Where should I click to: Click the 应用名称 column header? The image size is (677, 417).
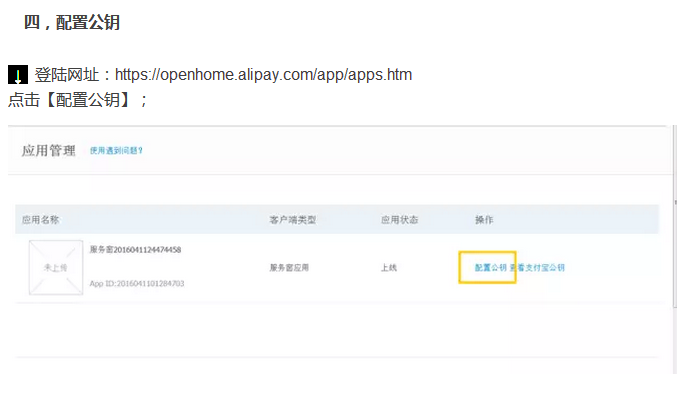click(x=40, y=220)
